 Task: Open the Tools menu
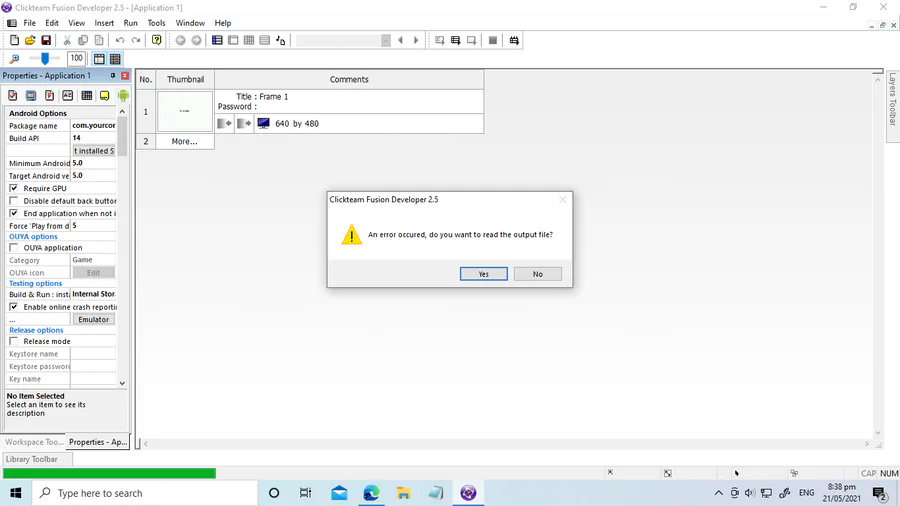pos(156,23)
